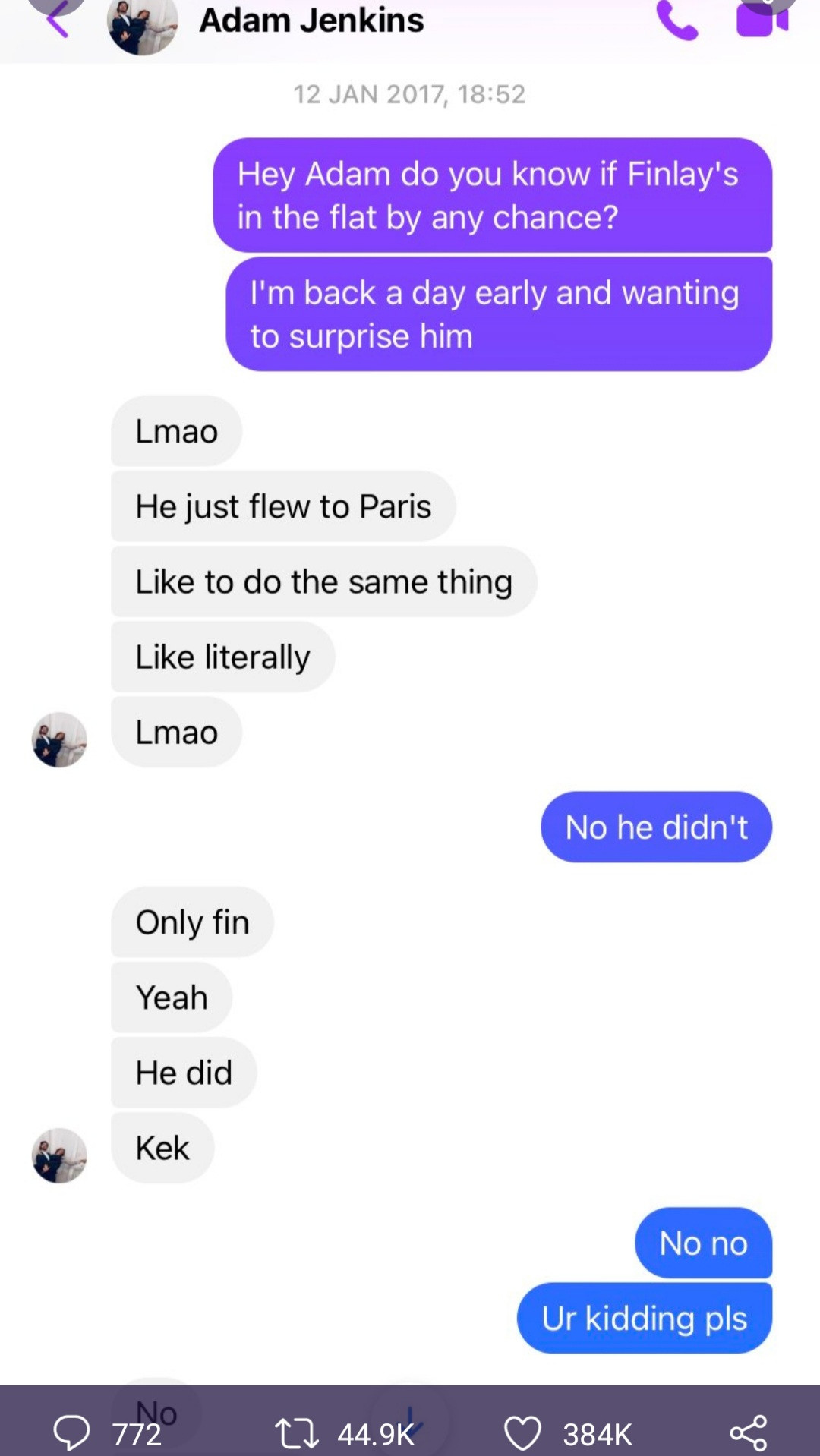Select message about Finlay's in the flat
The height and width of the screenshot is (1456, 820).
click(492, 195)
